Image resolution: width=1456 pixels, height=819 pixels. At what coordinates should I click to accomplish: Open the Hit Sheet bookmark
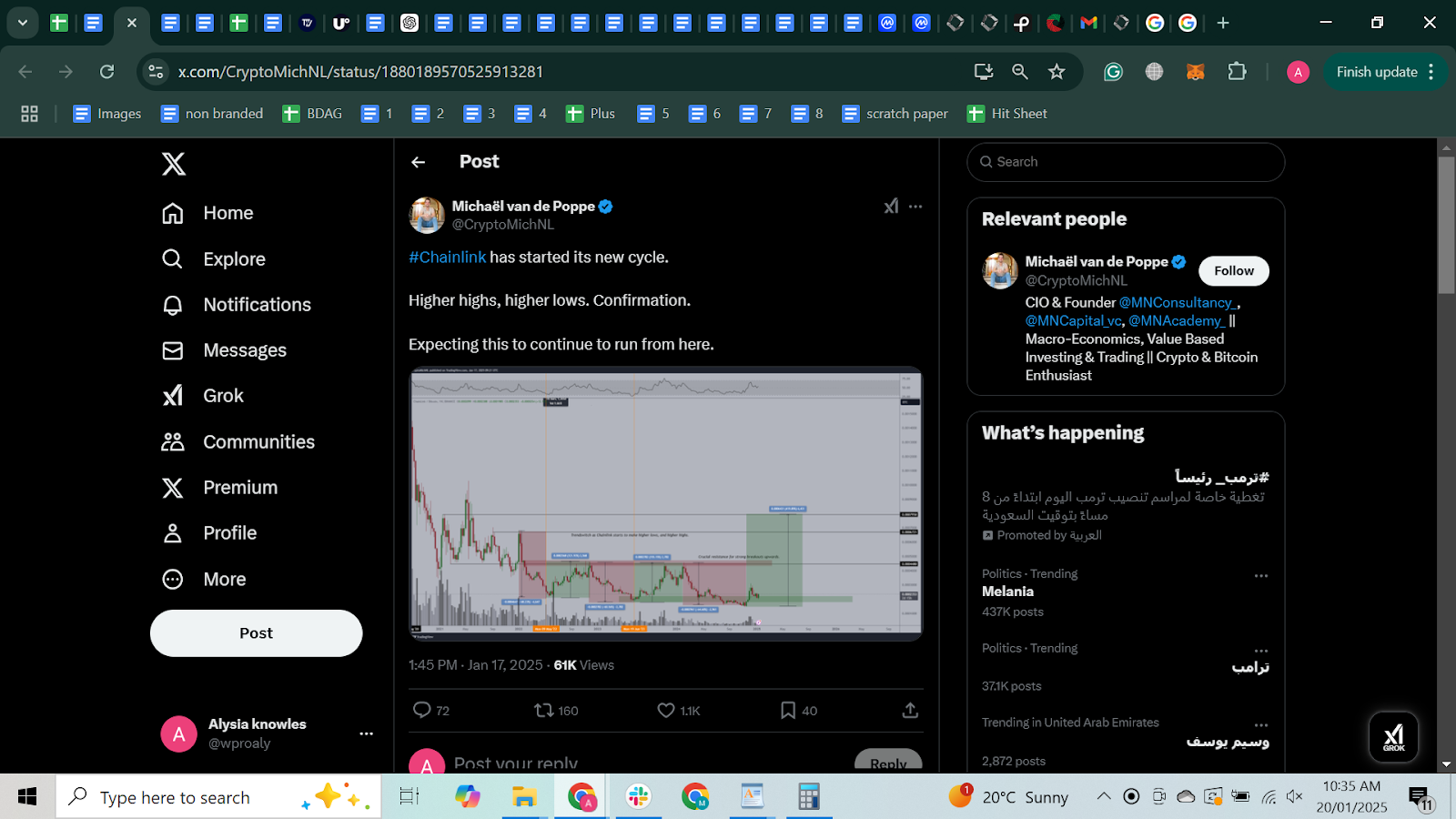(1006, 114)
